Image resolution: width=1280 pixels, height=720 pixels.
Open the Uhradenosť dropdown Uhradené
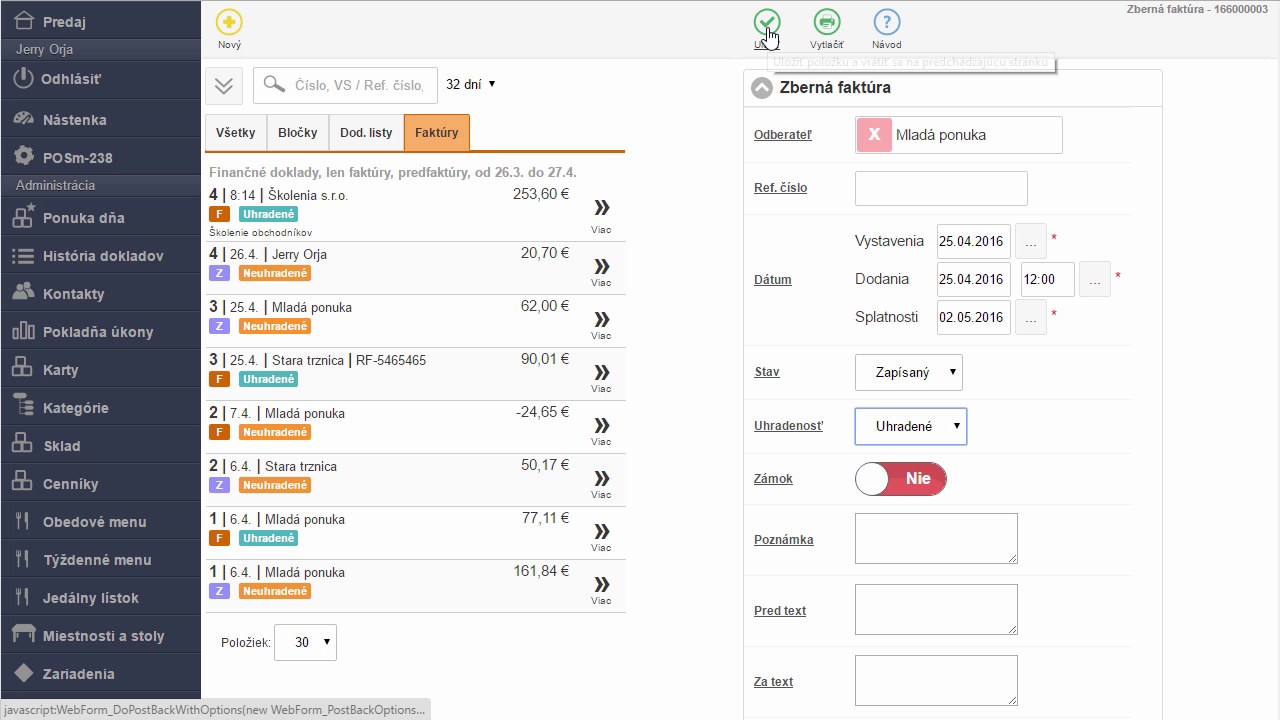tap(911, 426)
